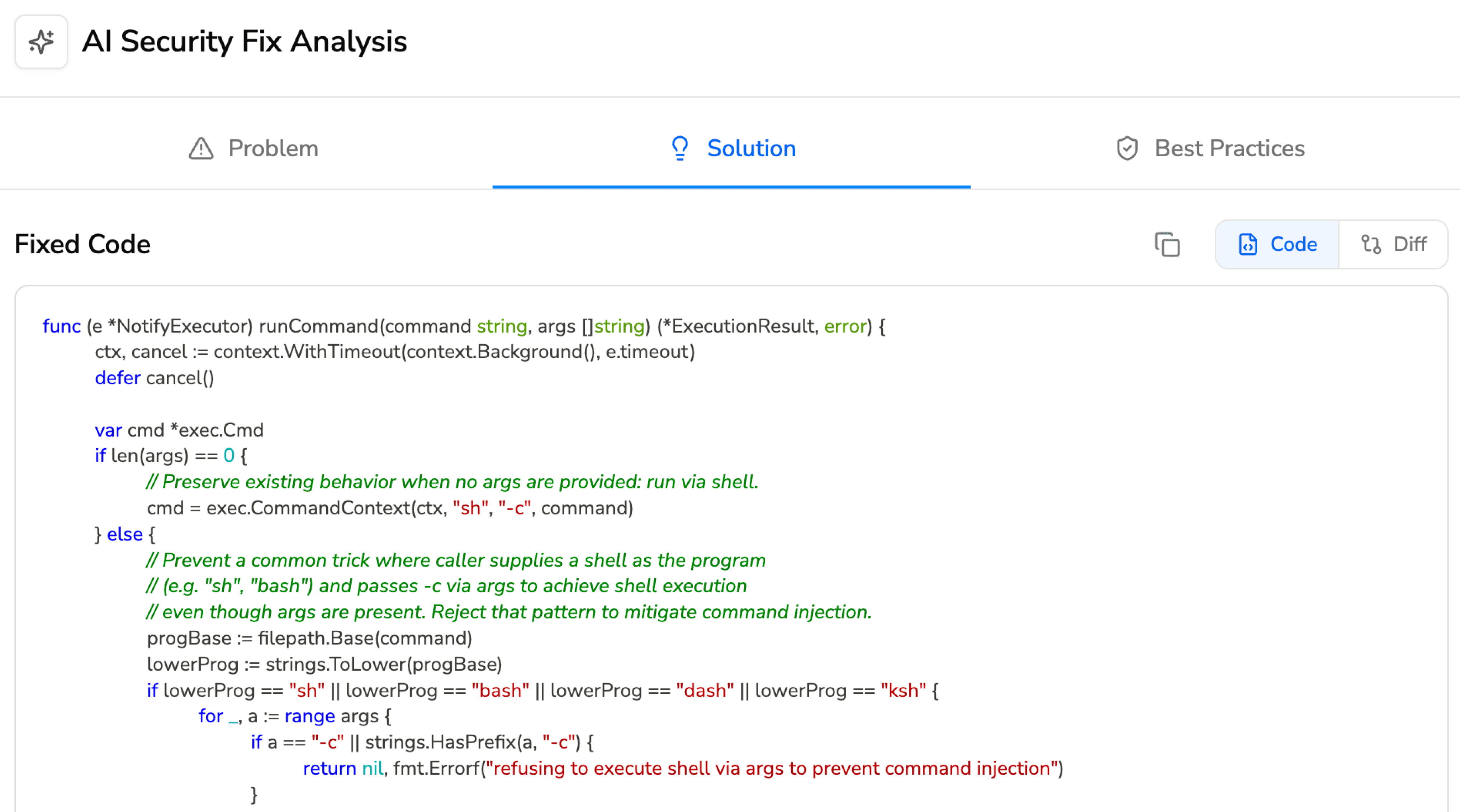The image size is (1460, 812).
Task: Switch to the Problem tab
Action: pos(272,148)
